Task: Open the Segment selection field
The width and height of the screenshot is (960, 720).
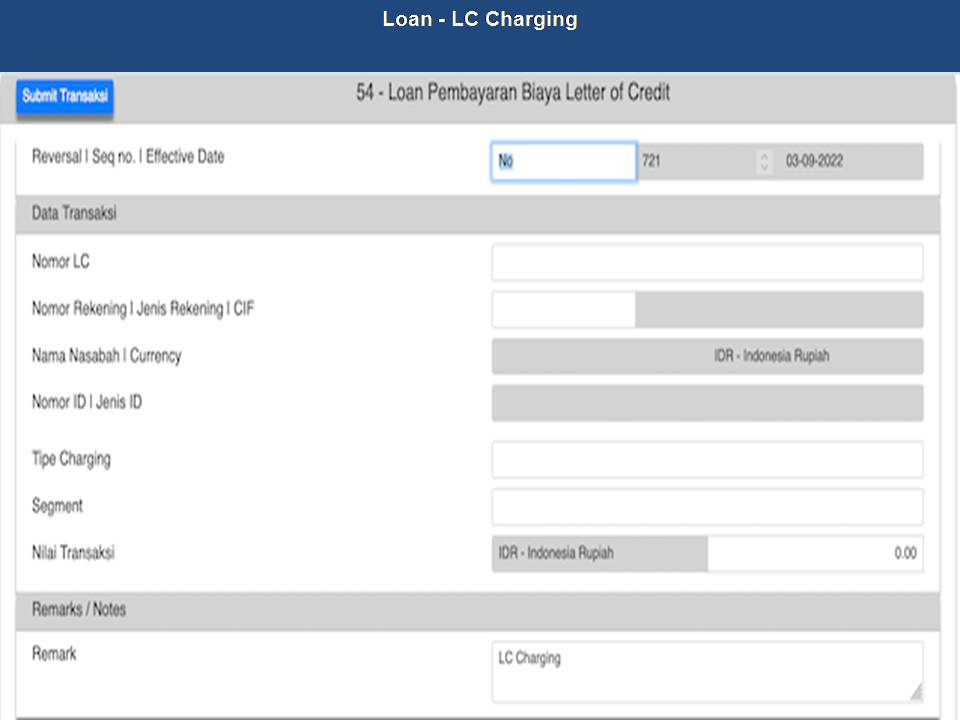Action: [707, 507]
